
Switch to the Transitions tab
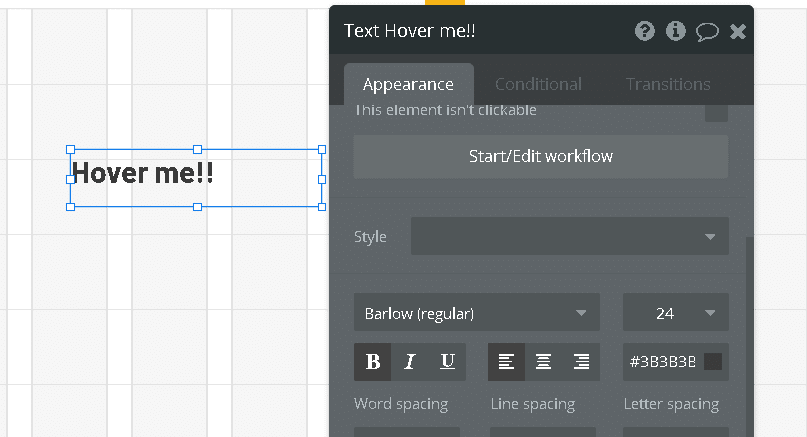click(x=668, y=84)
